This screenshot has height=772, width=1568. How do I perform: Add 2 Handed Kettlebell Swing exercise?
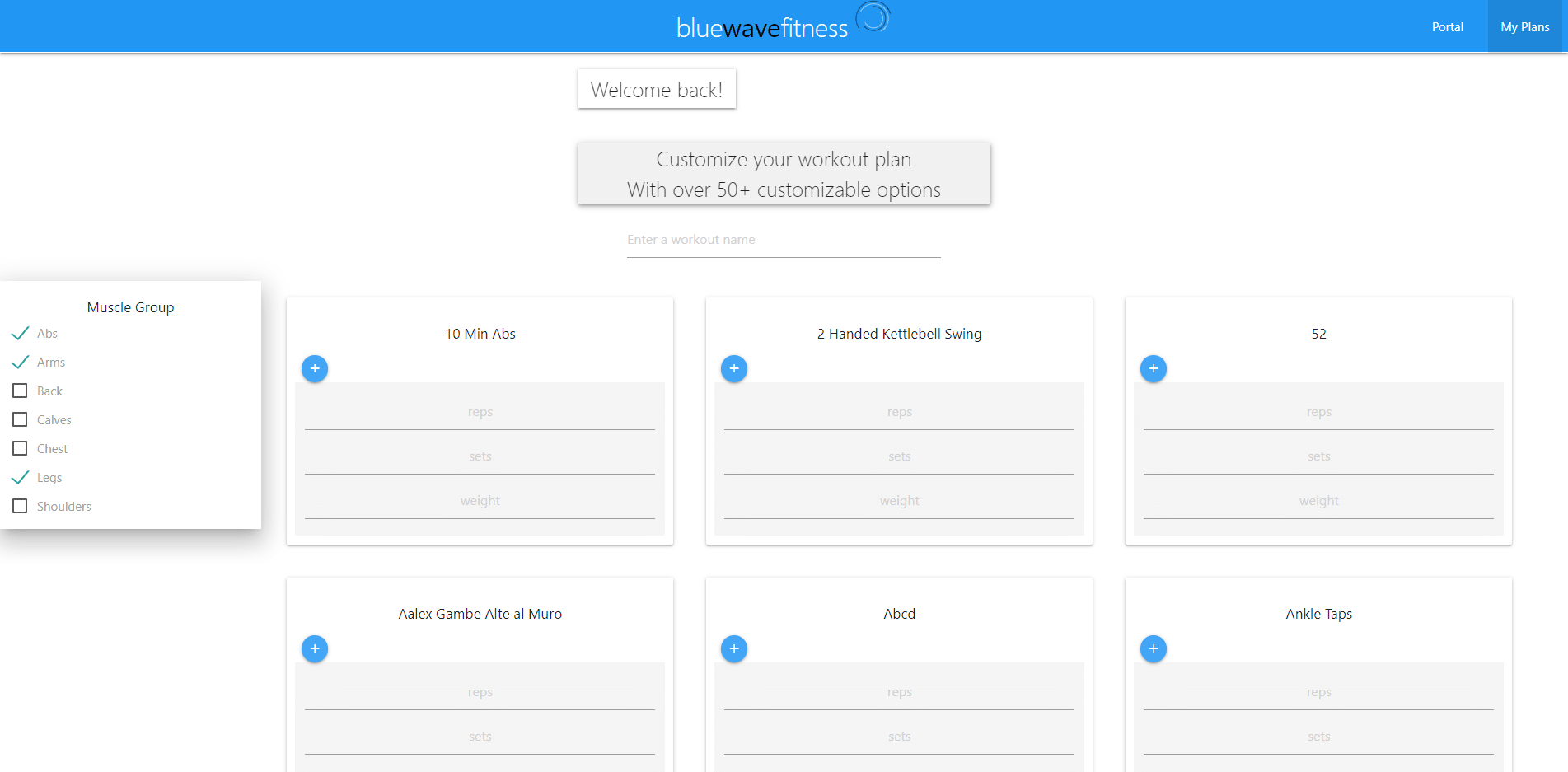coord(734,368)
